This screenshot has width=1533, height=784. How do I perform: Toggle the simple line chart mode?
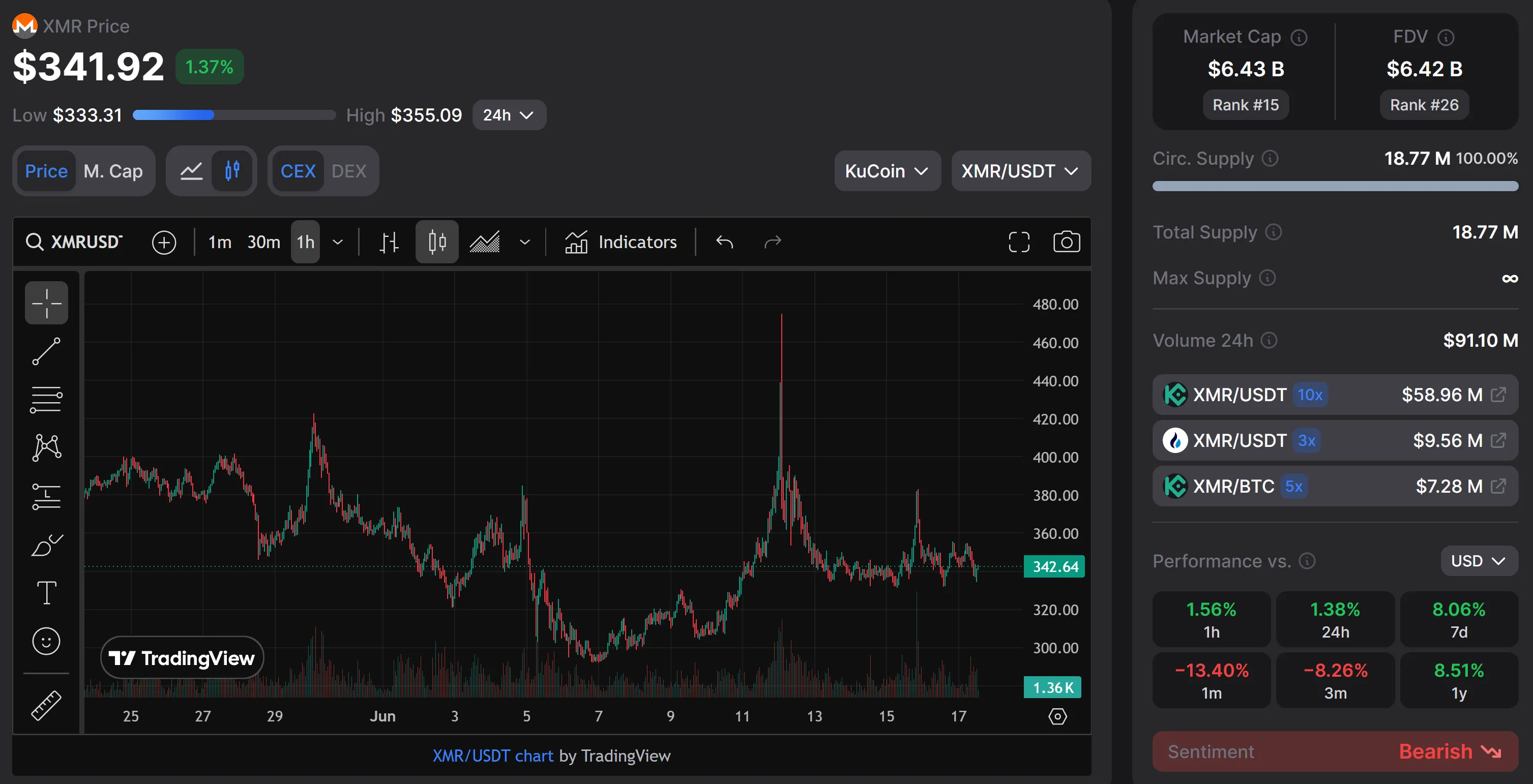pos(192,171)
